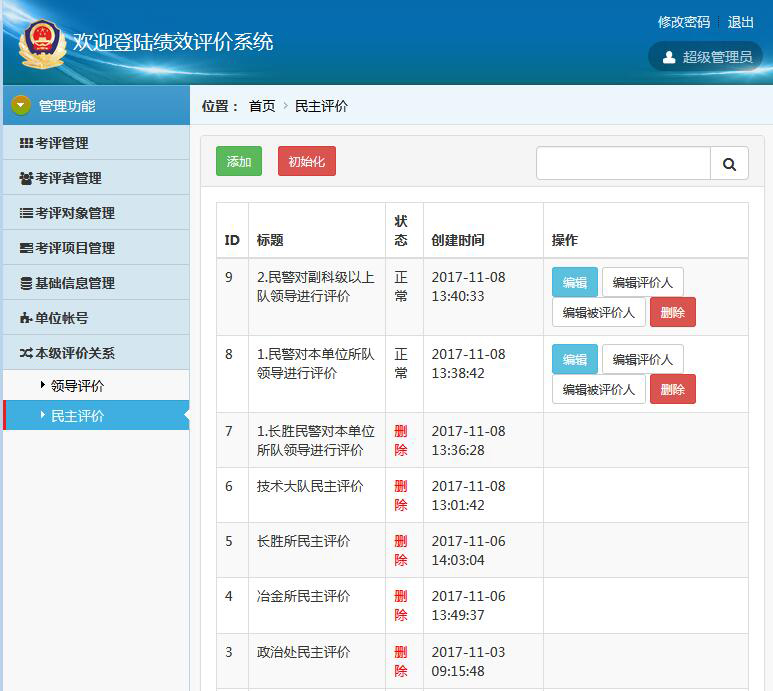Click the super administrator user icon
773x691 pixels.
tap(670, 57)
